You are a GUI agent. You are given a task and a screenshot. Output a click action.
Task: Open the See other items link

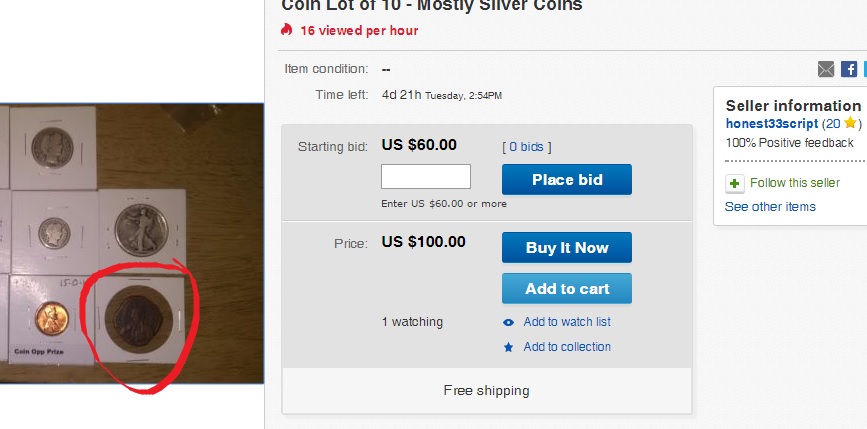pyautogui.click(x=770, y=207)
